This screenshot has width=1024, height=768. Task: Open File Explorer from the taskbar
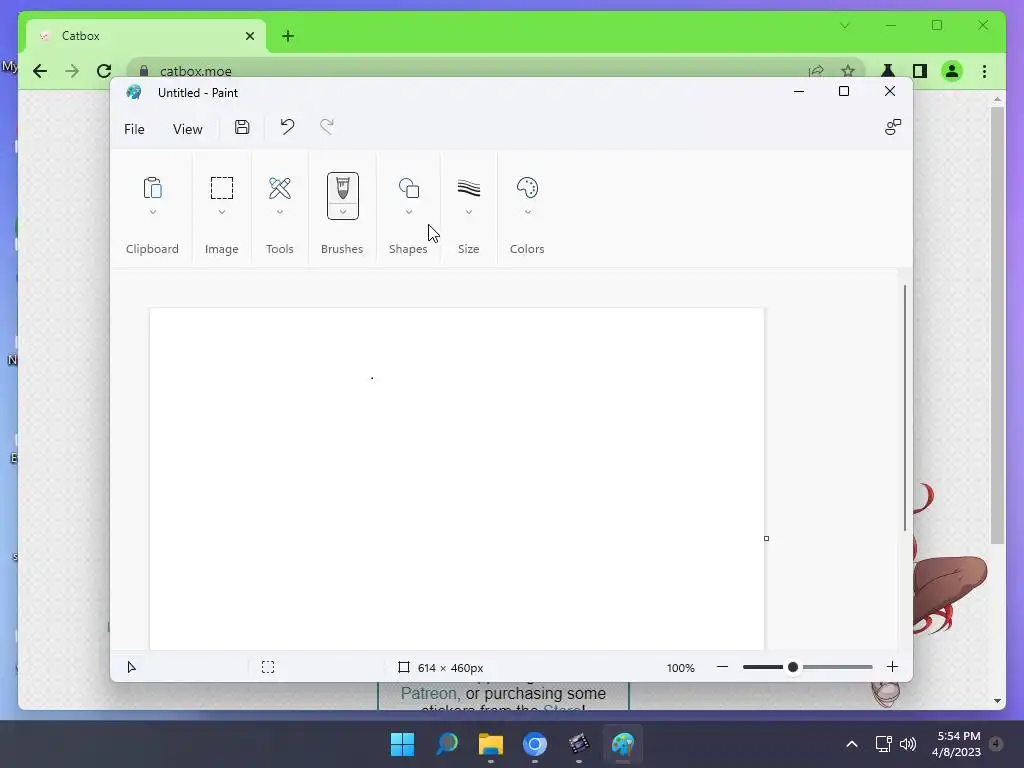tap(490, 744)
